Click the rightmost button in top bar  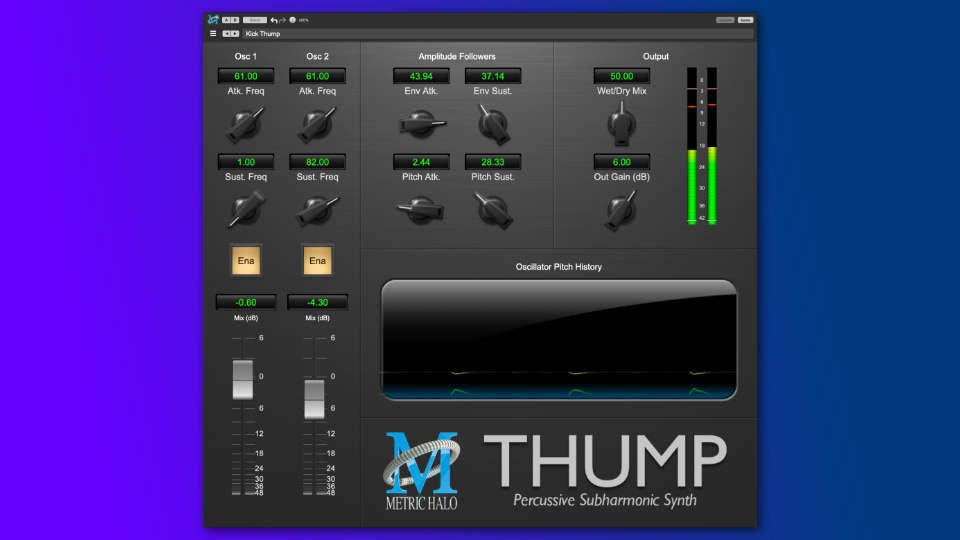click(x=745, y=20)
